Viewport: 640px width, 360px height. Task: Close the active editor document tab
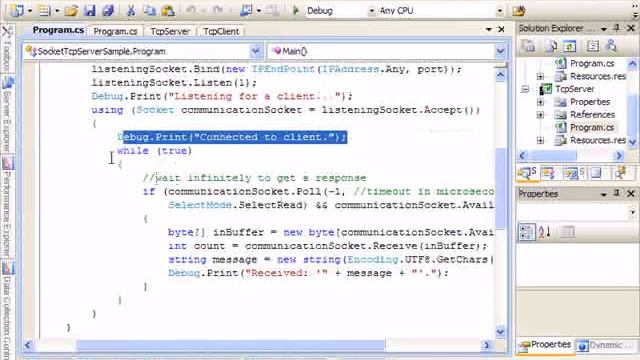coord(501,29)
